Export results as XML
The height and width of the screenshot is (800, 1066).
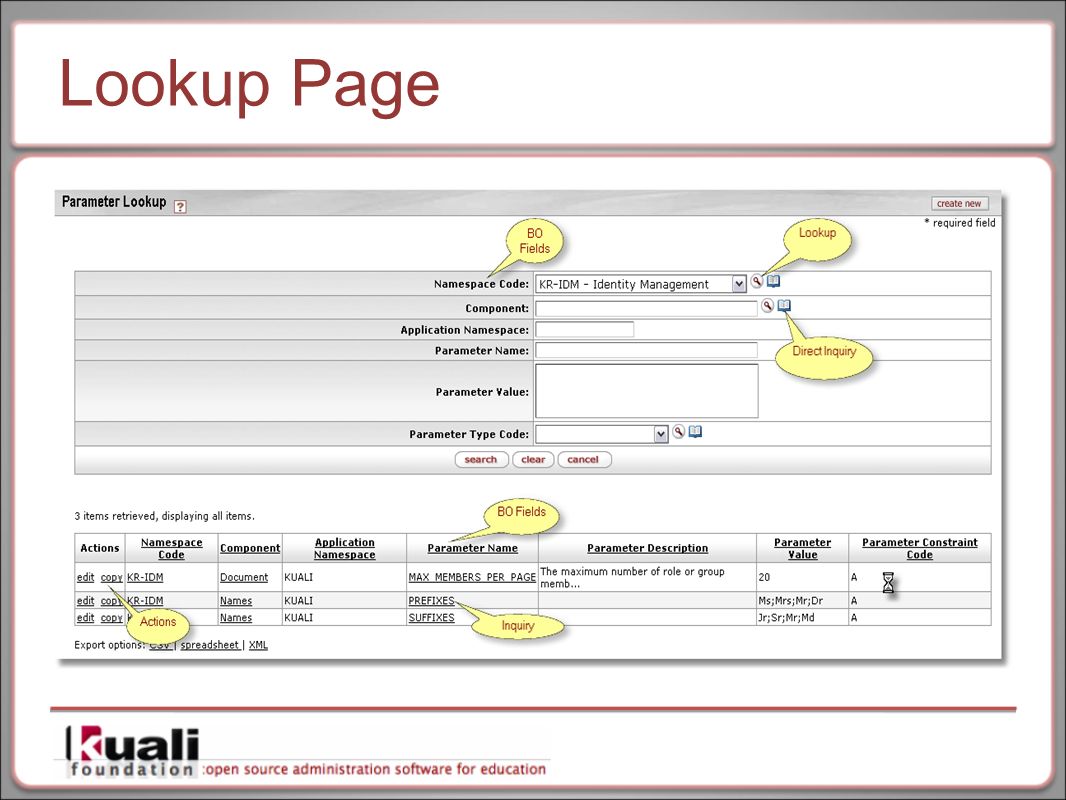tap(258, 645)
